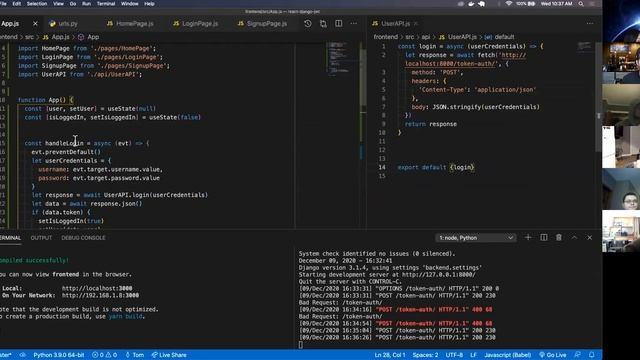
Task: Split the editor with the Split Editor icon
Action: point(339,24)
